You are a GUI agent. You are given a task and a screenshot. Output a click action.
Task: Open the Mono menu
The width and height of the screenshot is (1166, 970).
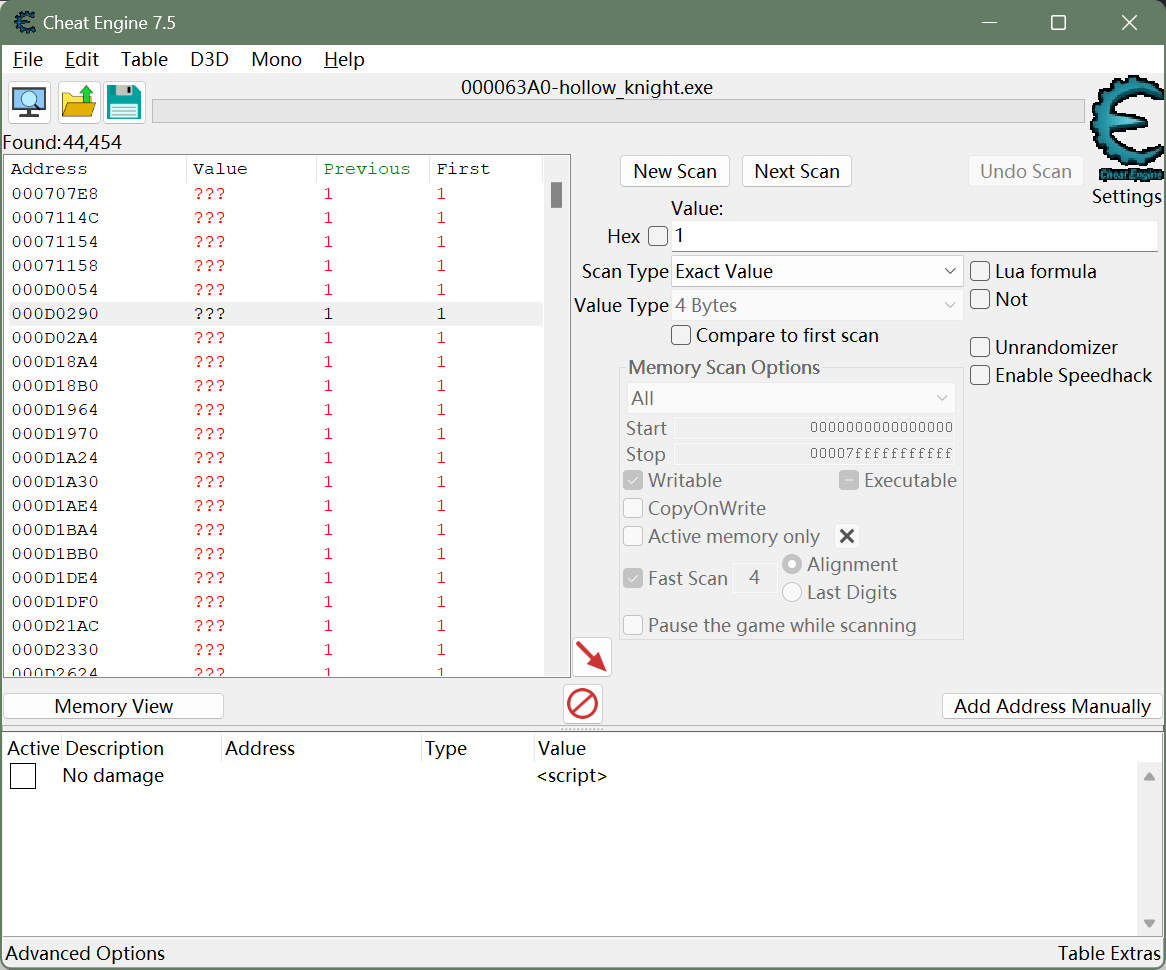(276, 59)
